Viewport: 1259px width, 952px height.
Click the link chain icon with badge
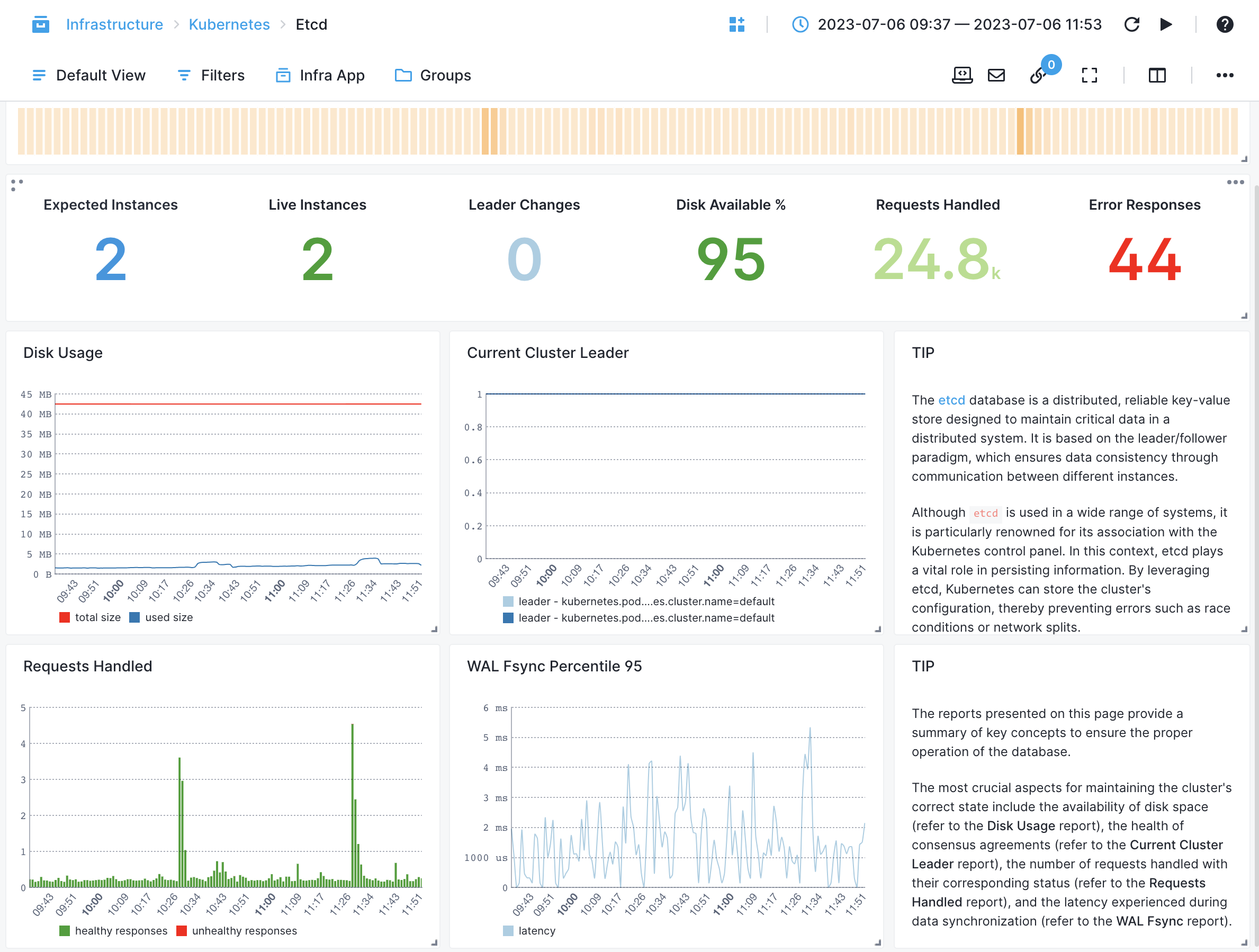point(1038,75)
